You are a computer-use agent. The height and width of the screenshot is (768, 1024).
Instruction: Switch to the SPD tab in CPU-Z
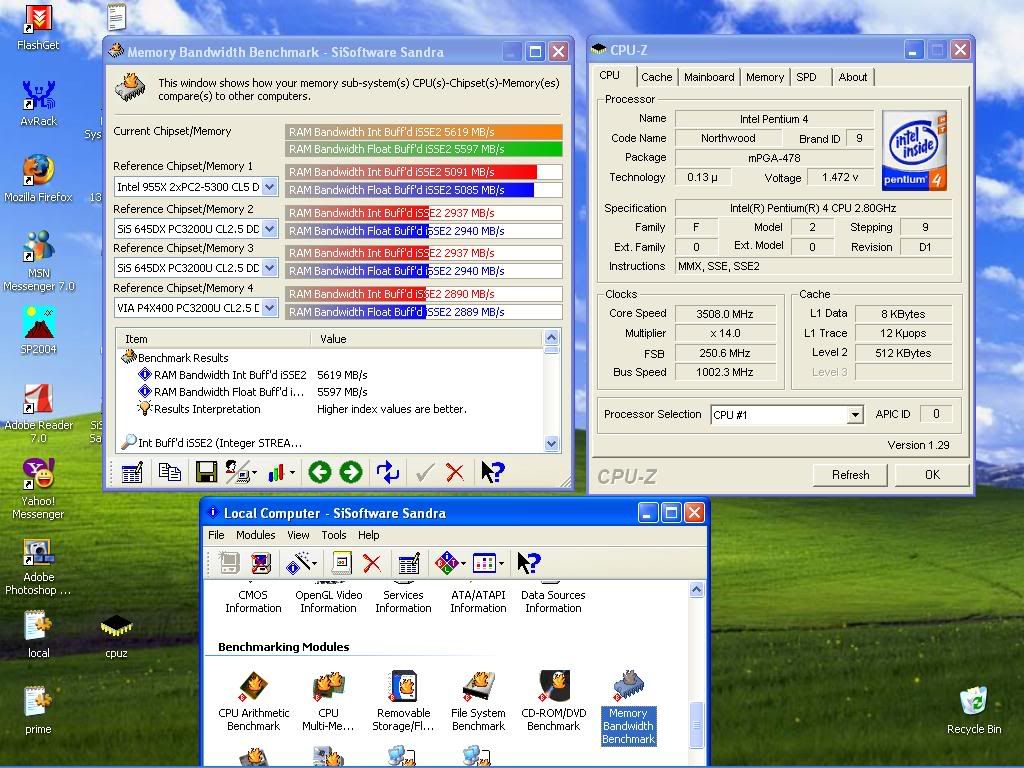pyautogui.click(x=808, y=76)
